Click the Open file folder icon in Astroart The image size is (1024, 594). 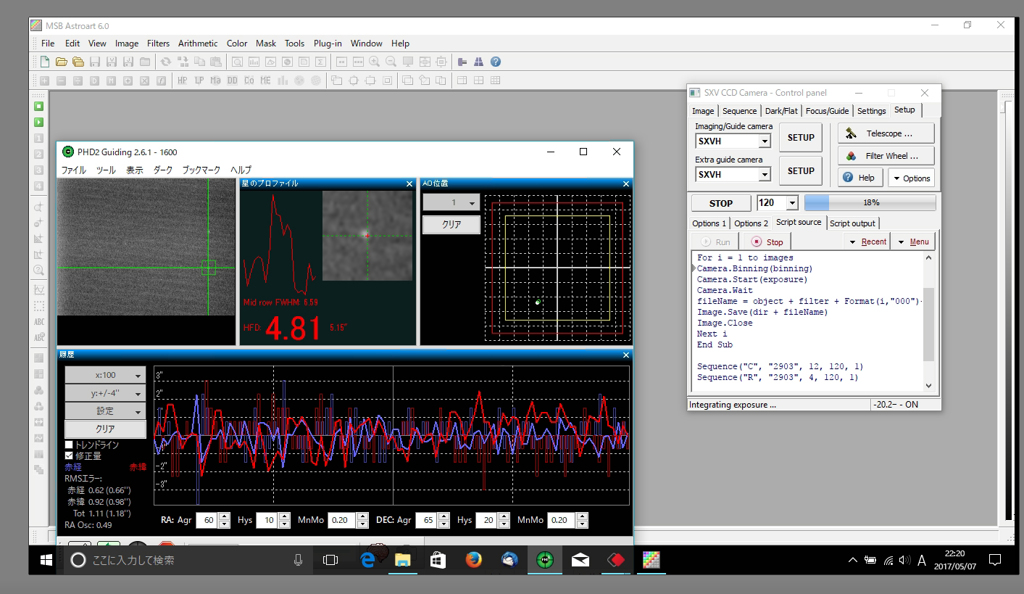(61, 62)
